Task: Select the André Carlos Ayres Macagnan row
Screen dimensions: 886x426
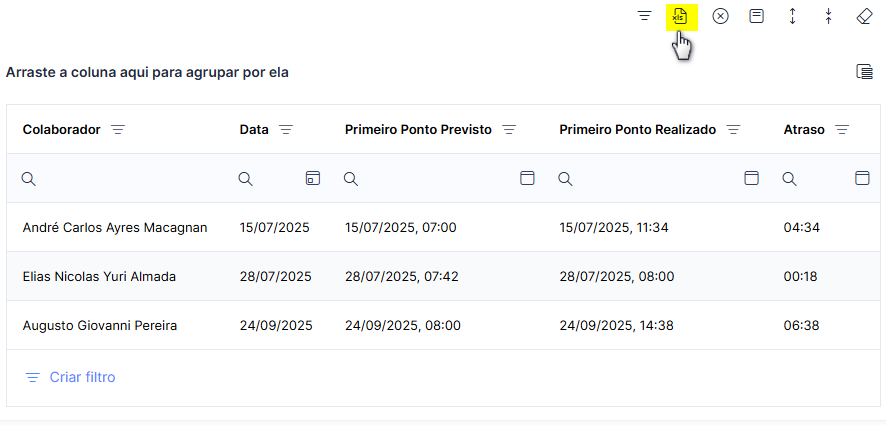Action: coord(443,228)
